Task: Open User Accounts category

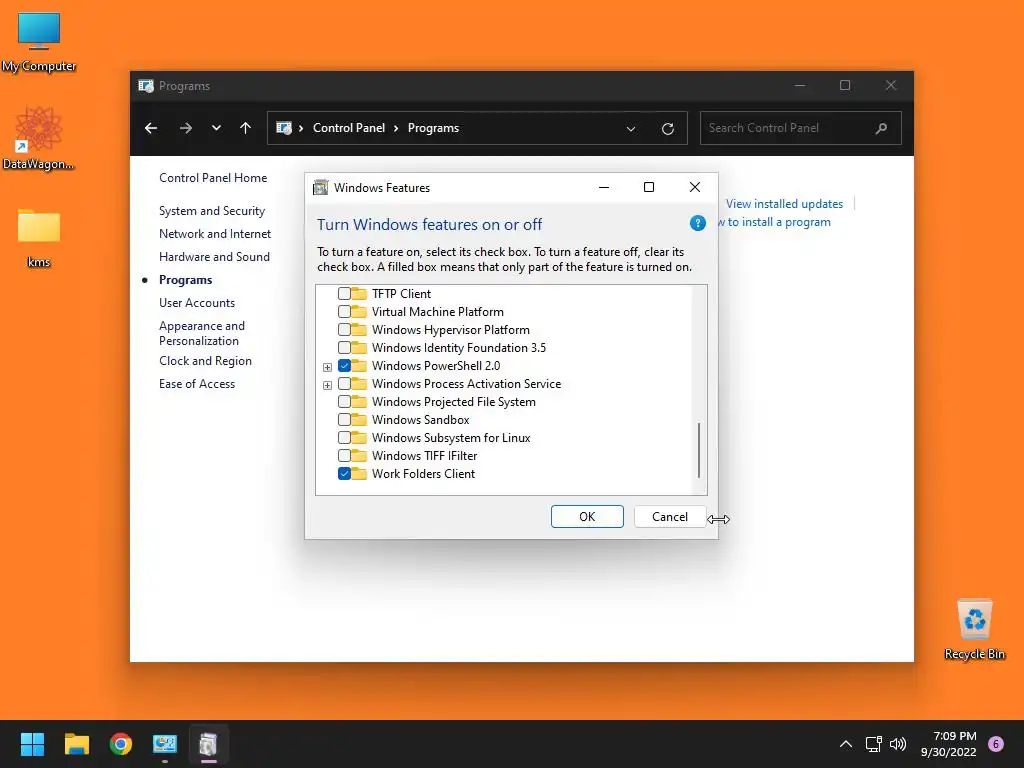Action: point(197,303)
